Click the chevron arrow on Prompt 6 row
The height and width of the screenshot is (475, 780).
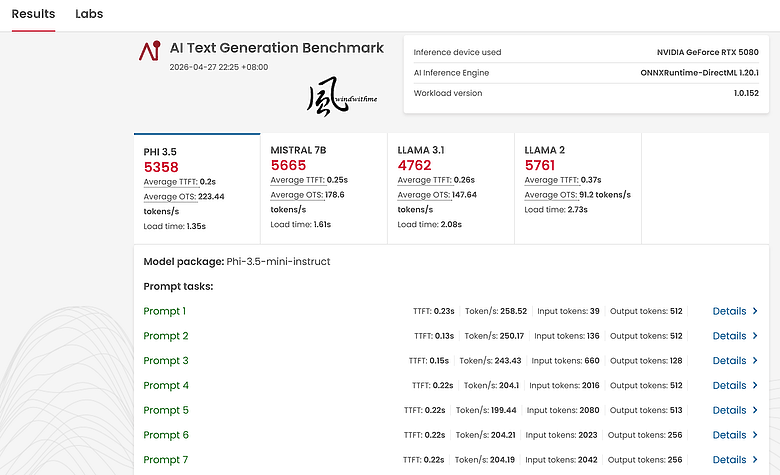click(x=755, y=435)
